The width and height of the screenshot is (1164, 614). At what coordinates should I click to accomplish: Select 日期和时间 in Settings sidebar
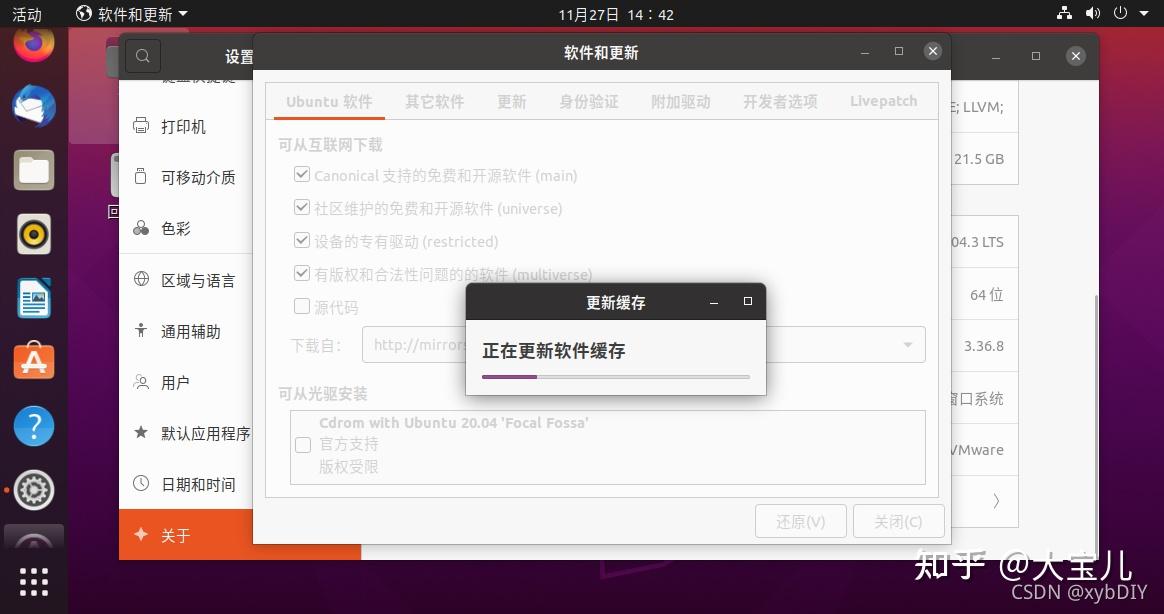186,485
